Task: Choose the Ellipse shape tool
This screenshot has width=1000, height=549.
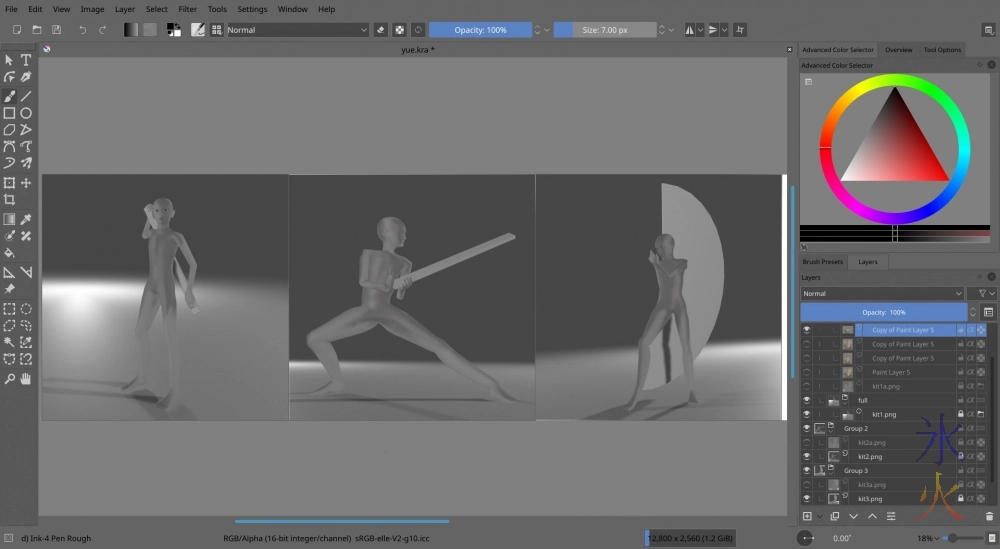Action: pyautogui.click(x=26, y=113)
